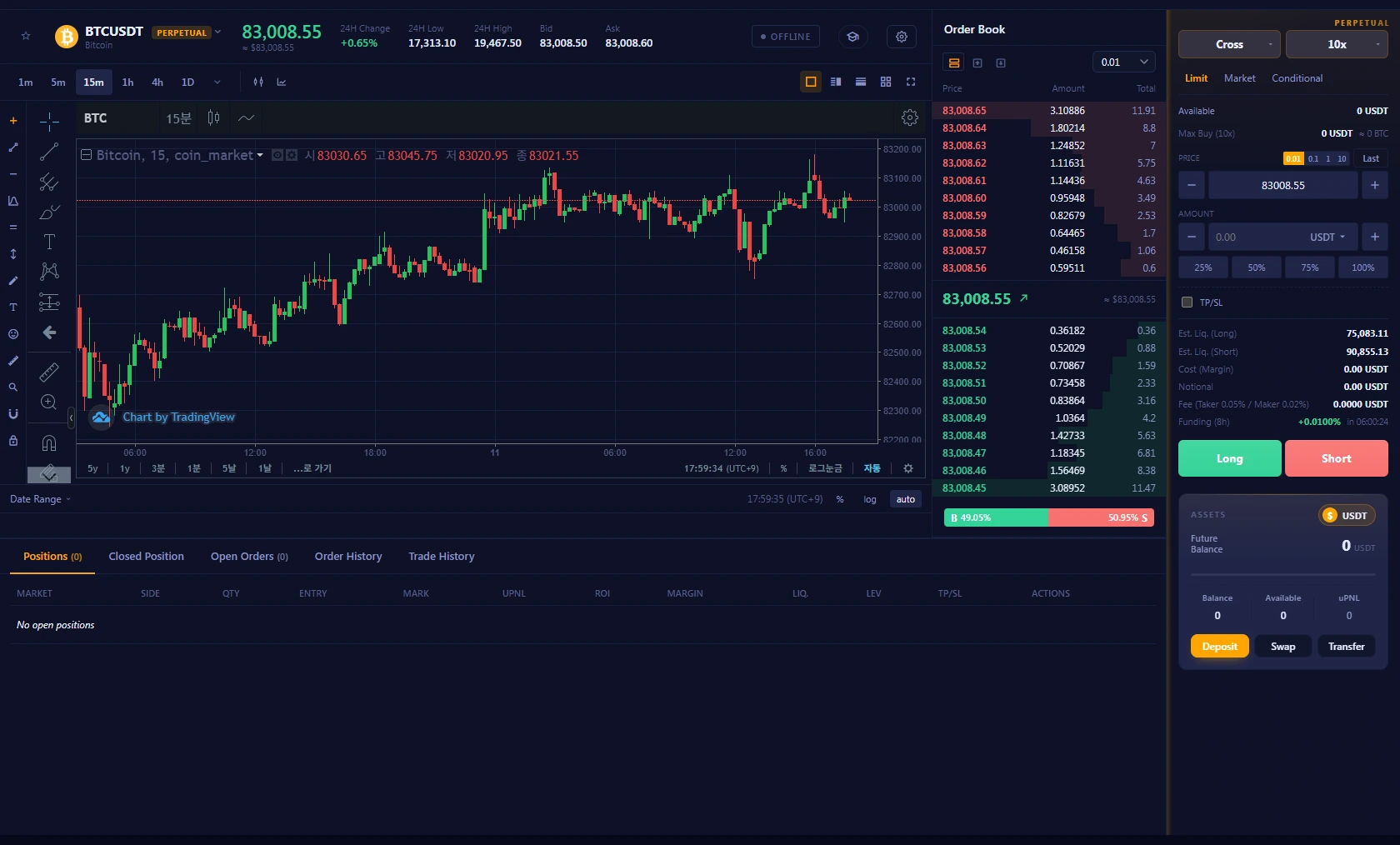1400x845 pixels.
Task: Select the crosshair cursor tool
Action: 49,122
